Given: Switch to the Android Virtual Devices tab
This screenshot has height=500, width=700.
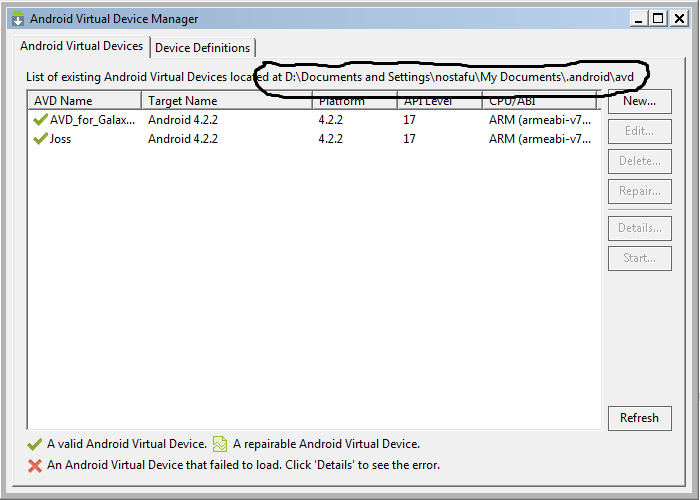Looking at the screenshot, I should [81, 46].
